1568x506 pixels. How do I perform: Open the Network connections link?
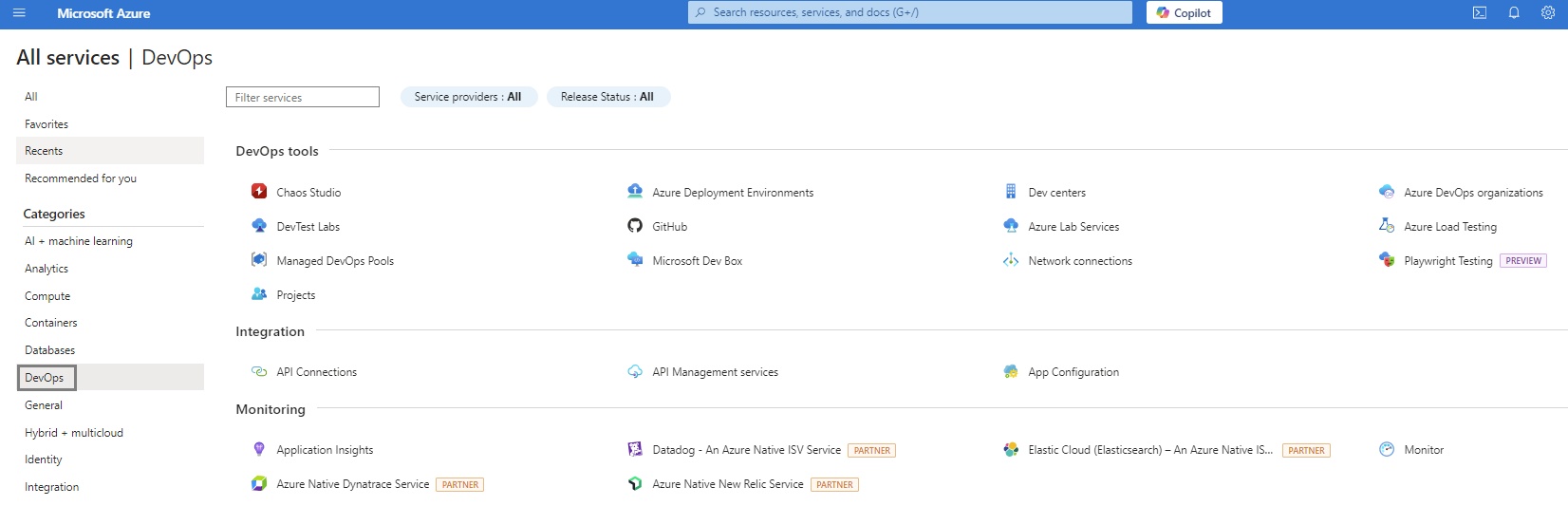tap(1080, 261)
